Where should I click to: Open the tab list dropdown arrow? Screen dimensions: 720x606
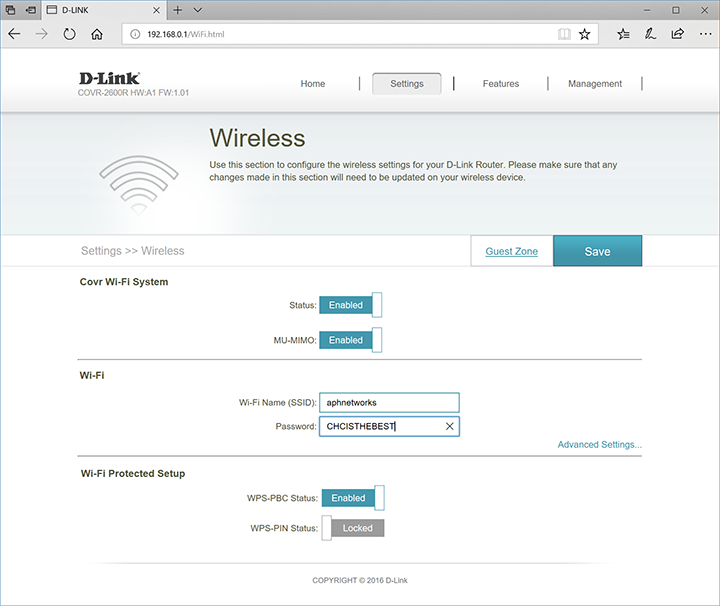pos(198,9)
